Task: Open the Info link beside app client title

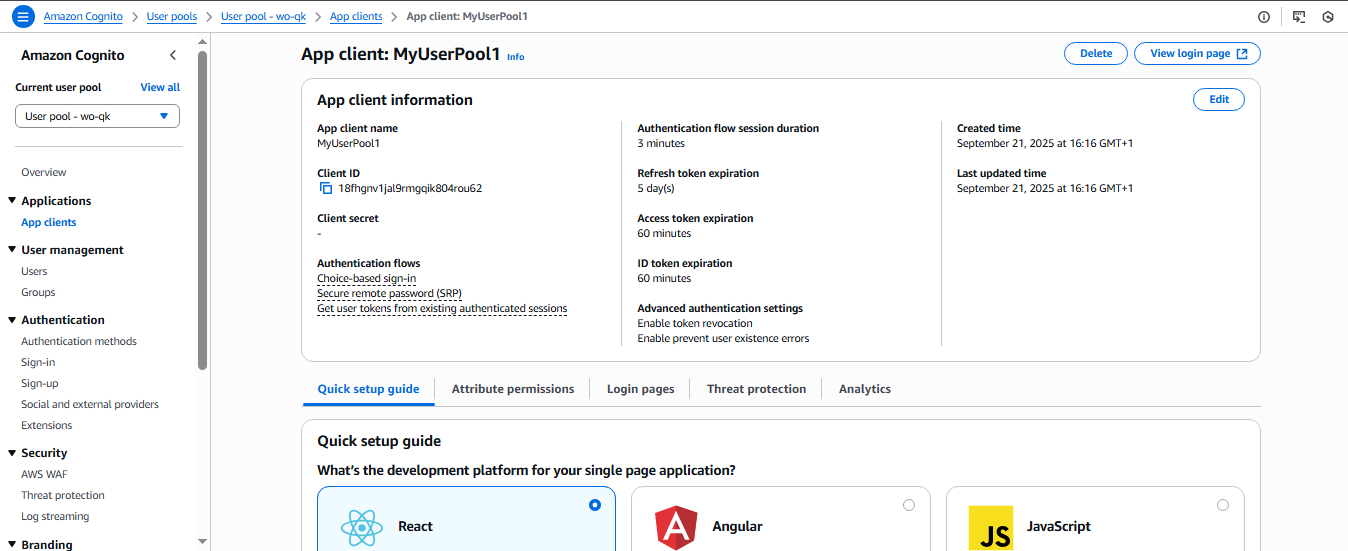Action: 515,57
